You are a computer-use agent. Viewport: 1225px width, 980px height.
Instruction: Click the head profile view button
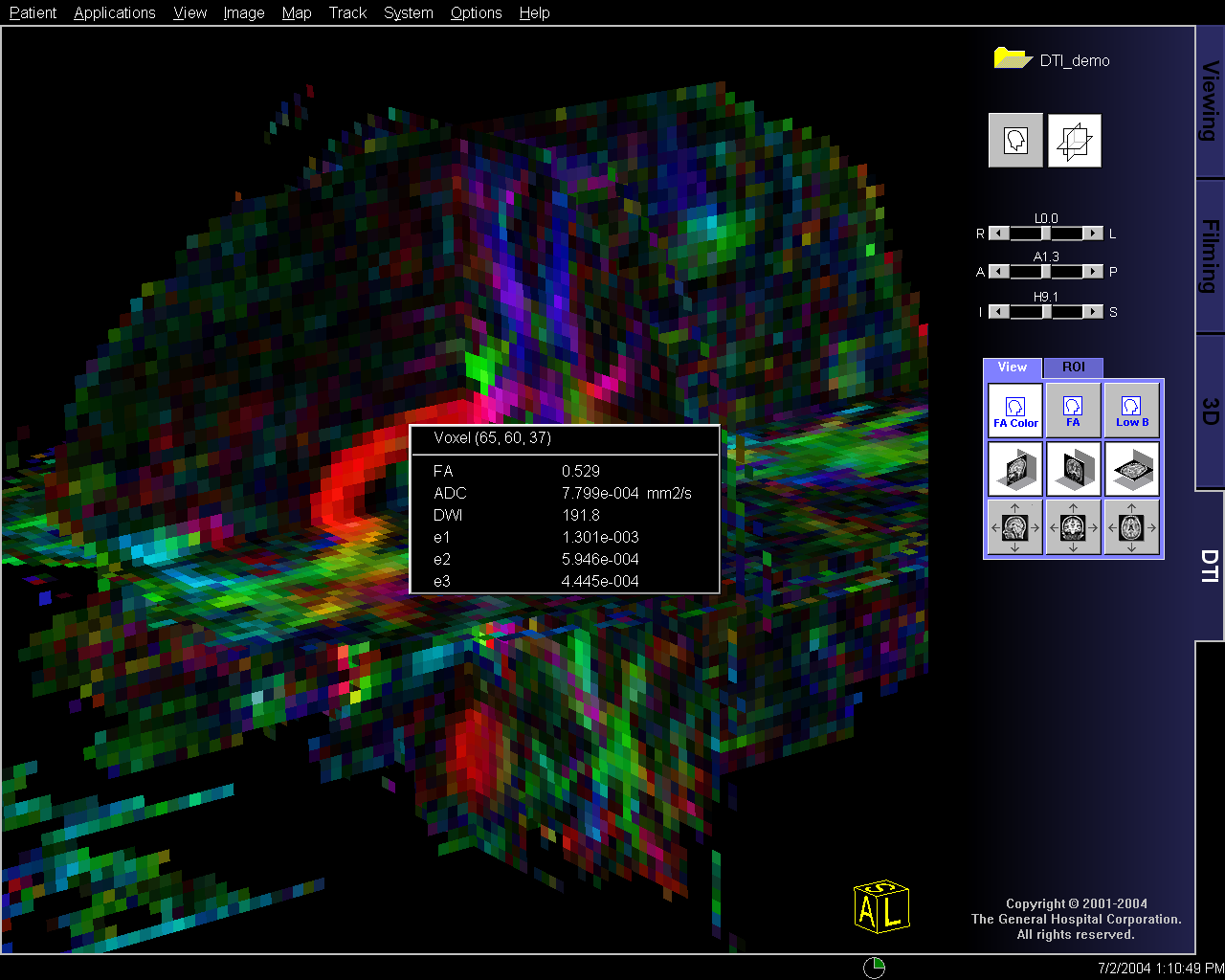(x=1015, y=141)
